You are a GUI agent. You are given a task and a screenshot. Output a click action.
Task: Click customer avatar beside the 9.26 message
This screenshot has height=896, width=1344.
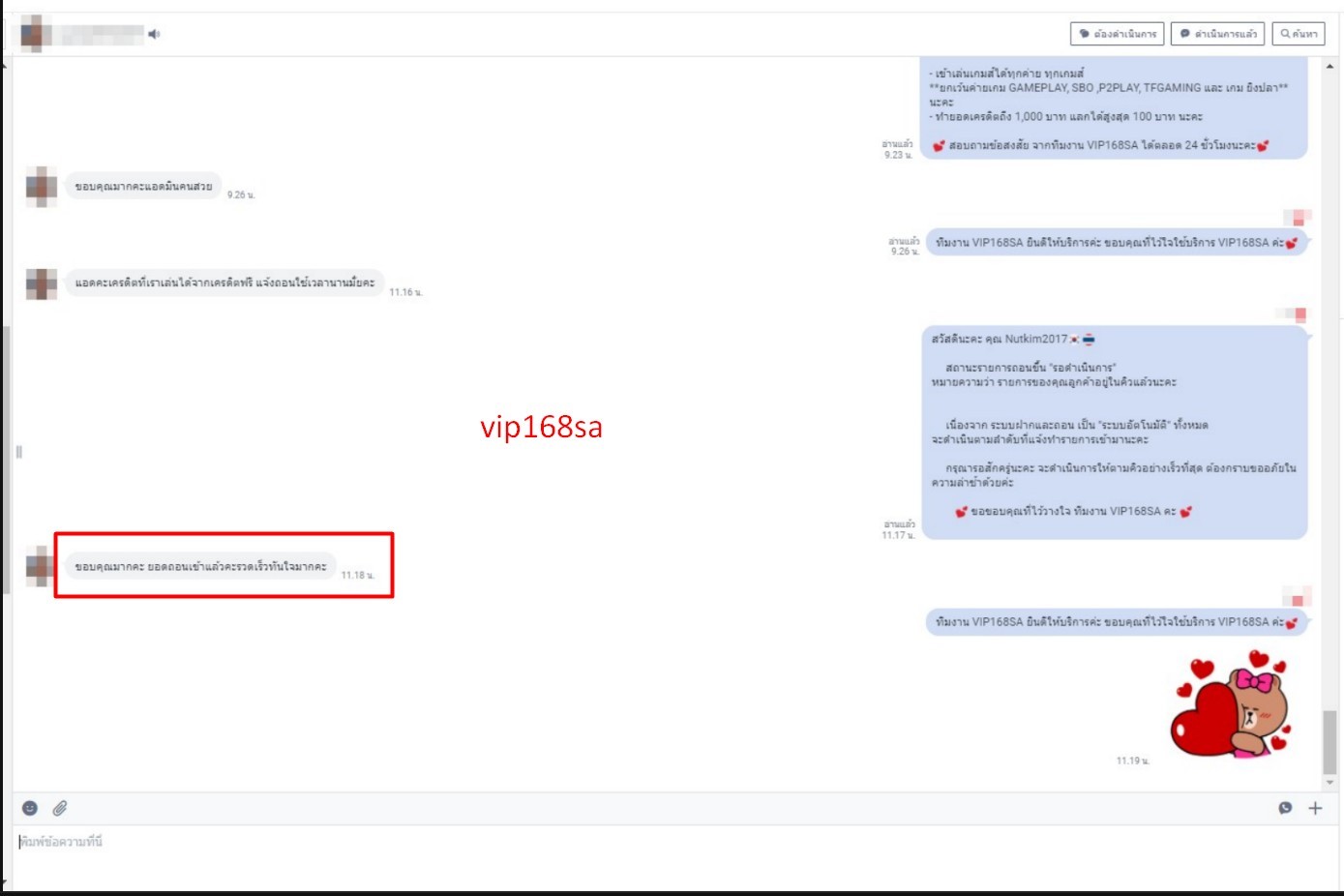pos(42,186)
